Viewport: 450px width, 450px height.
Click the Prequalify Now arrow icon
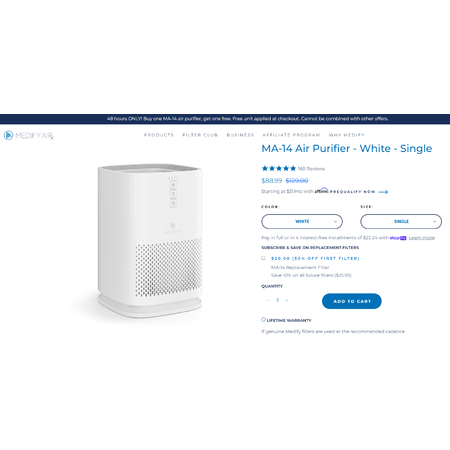(x=383, y=192)
